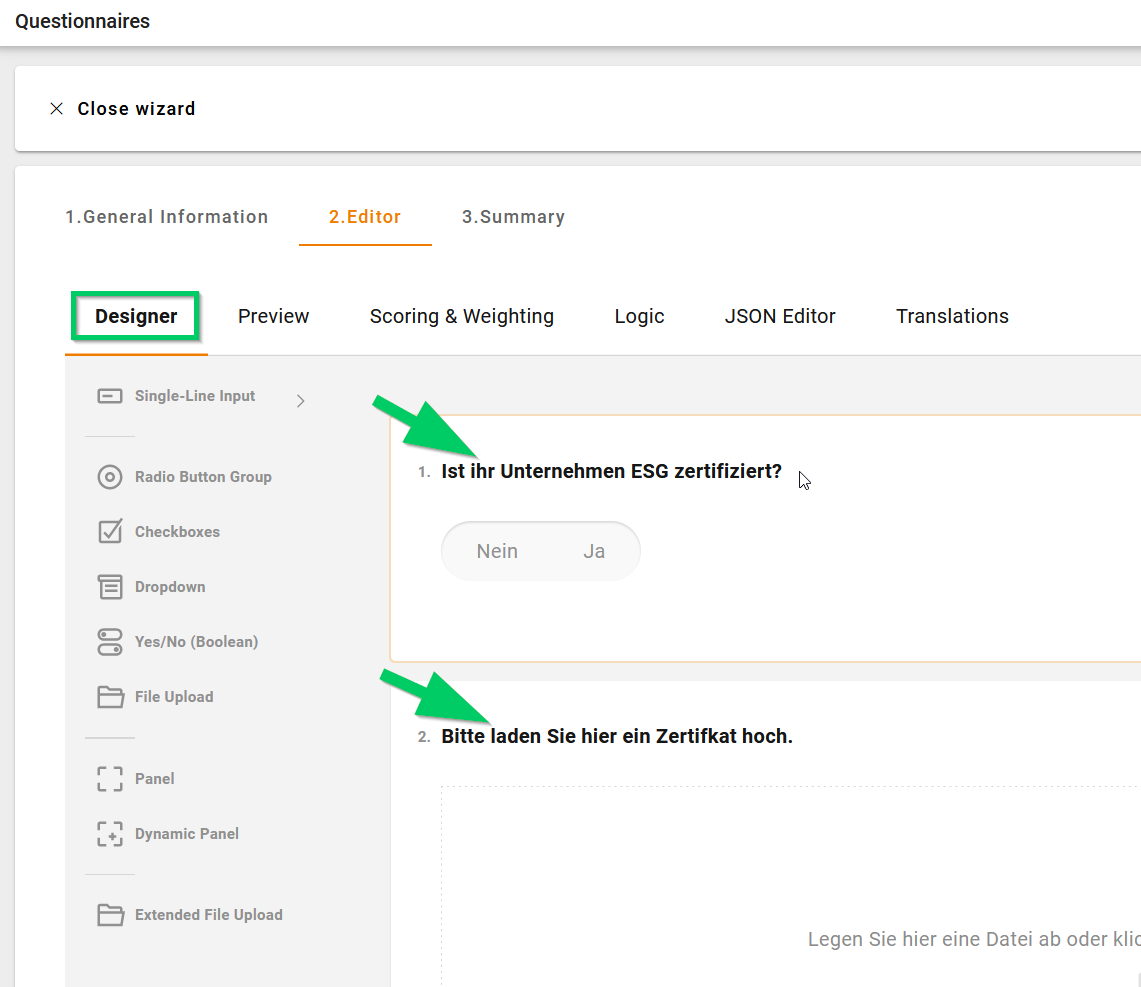Open the JSON Editor tab

click(780, 316)
